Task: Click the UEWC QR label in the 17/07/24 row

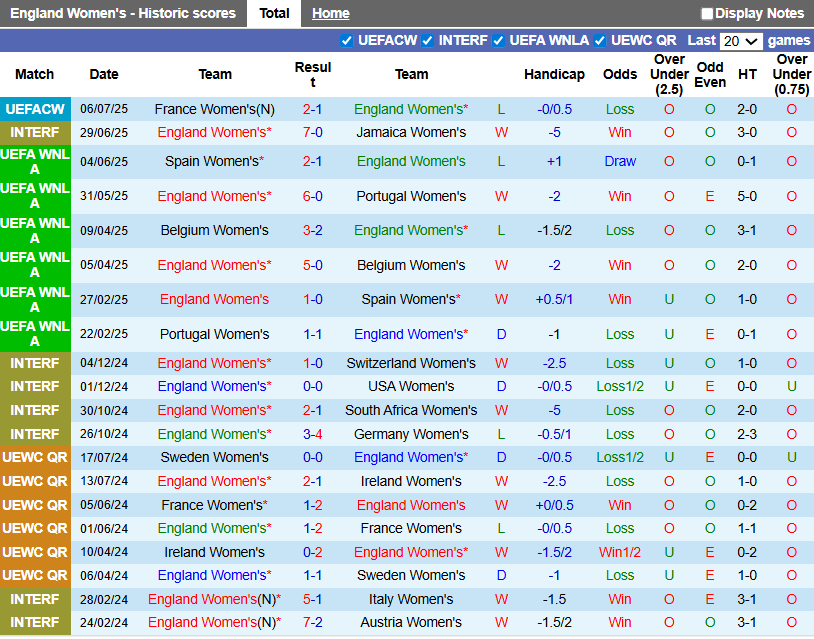Action: (x=35, y=457)
